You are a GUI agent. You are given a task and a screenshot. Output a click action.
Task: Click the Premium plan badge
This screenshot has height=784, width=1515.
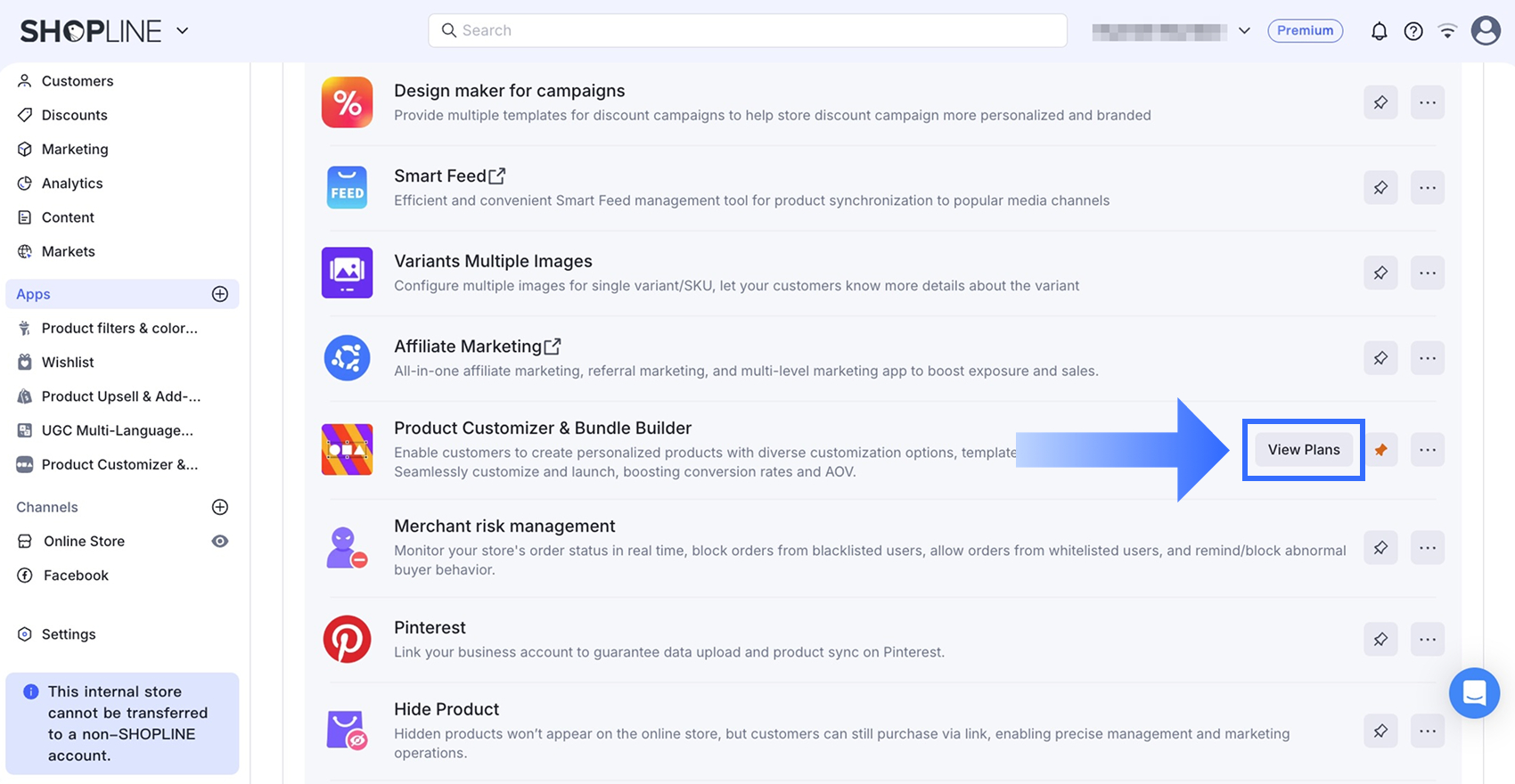1306,30
